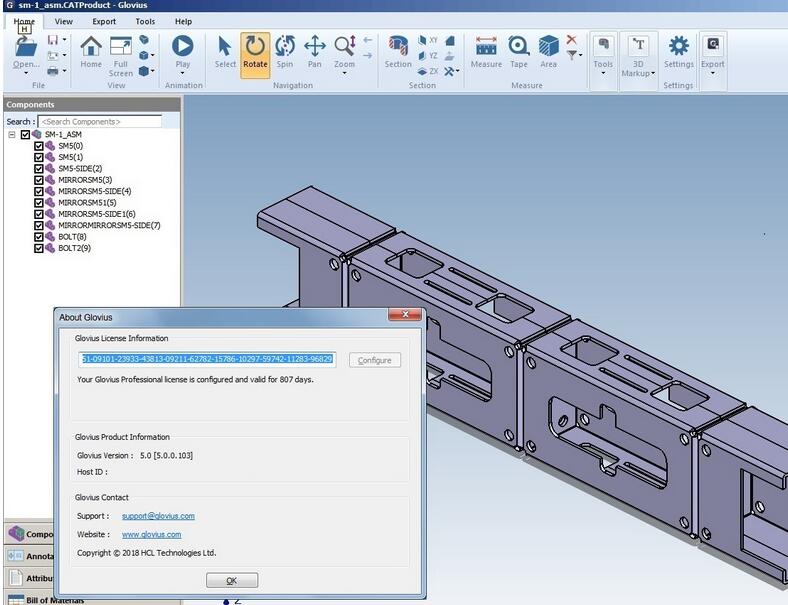Click the Configure license button

point(375,360)
